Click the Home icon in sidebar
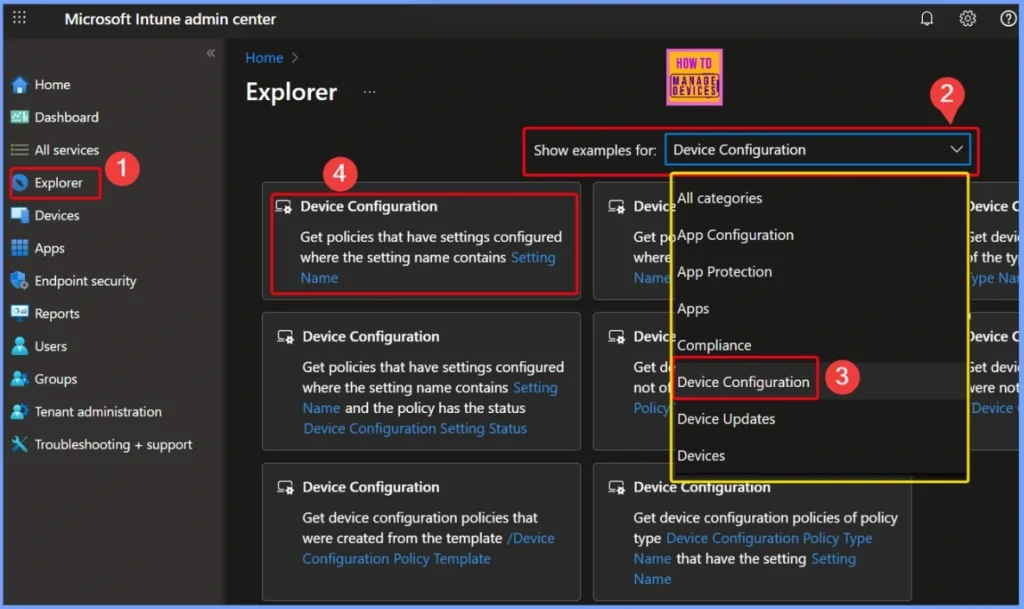This screenshot has height=609, width=1024. [20, 85]
